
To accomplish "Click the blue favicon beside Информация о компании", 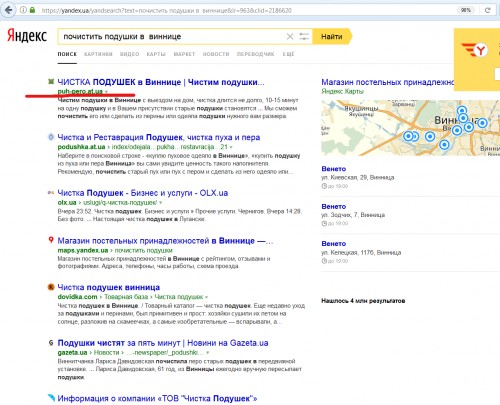I will (51, 397).
